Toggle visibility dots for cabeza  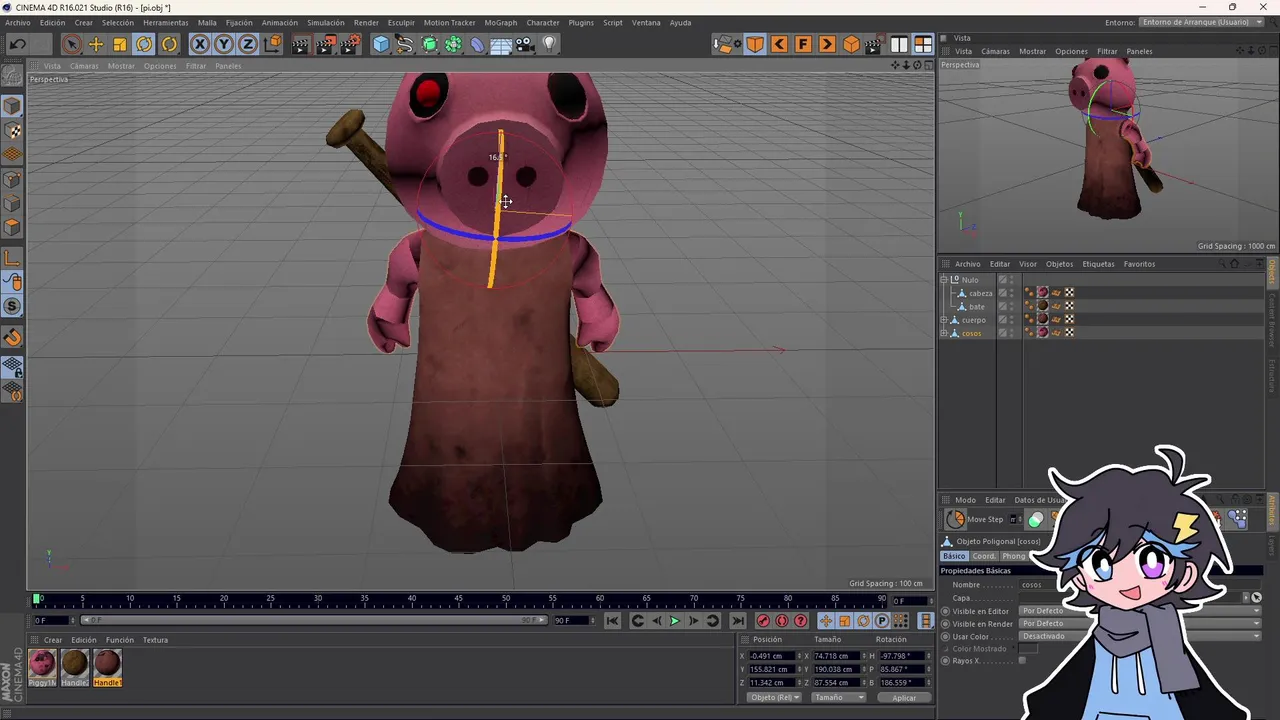[x=1011, y=293]
